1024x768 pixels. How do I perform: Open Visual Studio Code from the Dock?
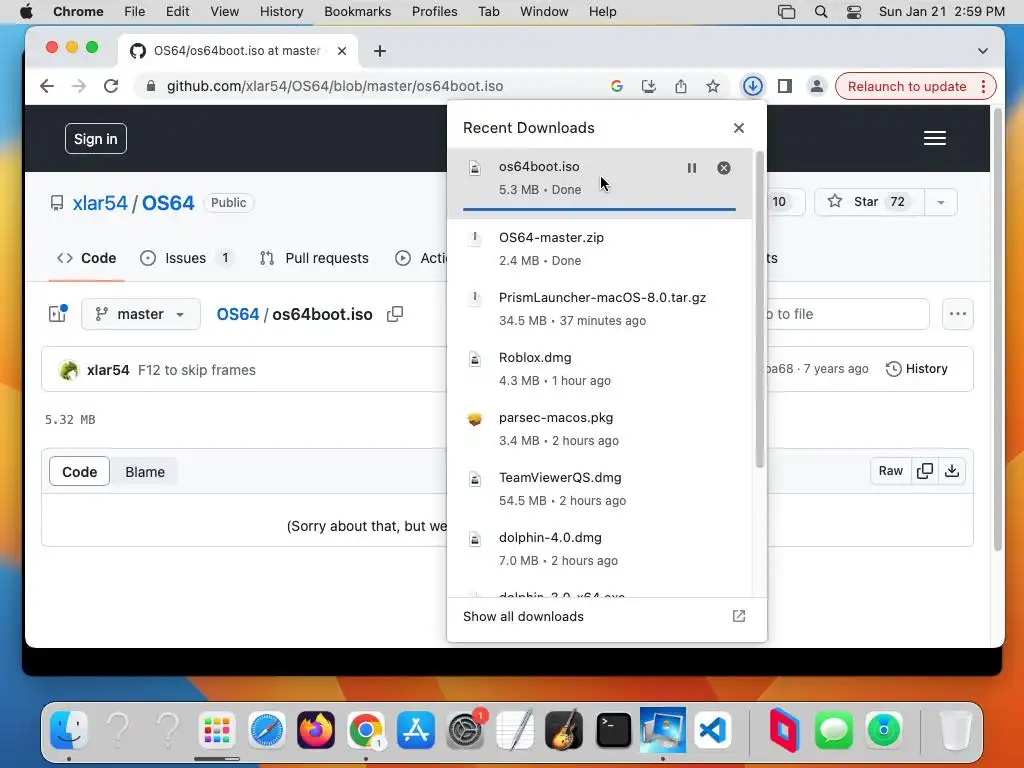tap(712, 729)
